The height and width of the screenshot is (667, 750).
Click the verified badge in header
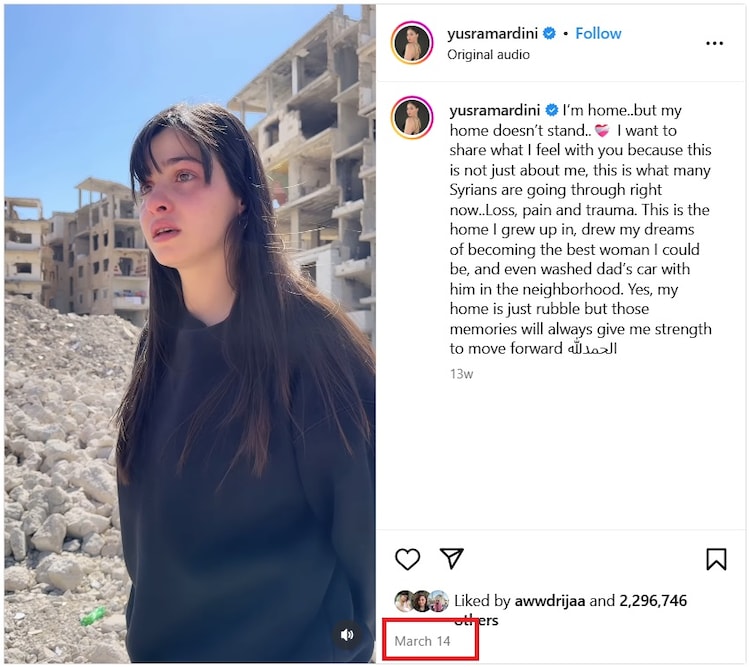pyautogui.click(x=550, y=33)
